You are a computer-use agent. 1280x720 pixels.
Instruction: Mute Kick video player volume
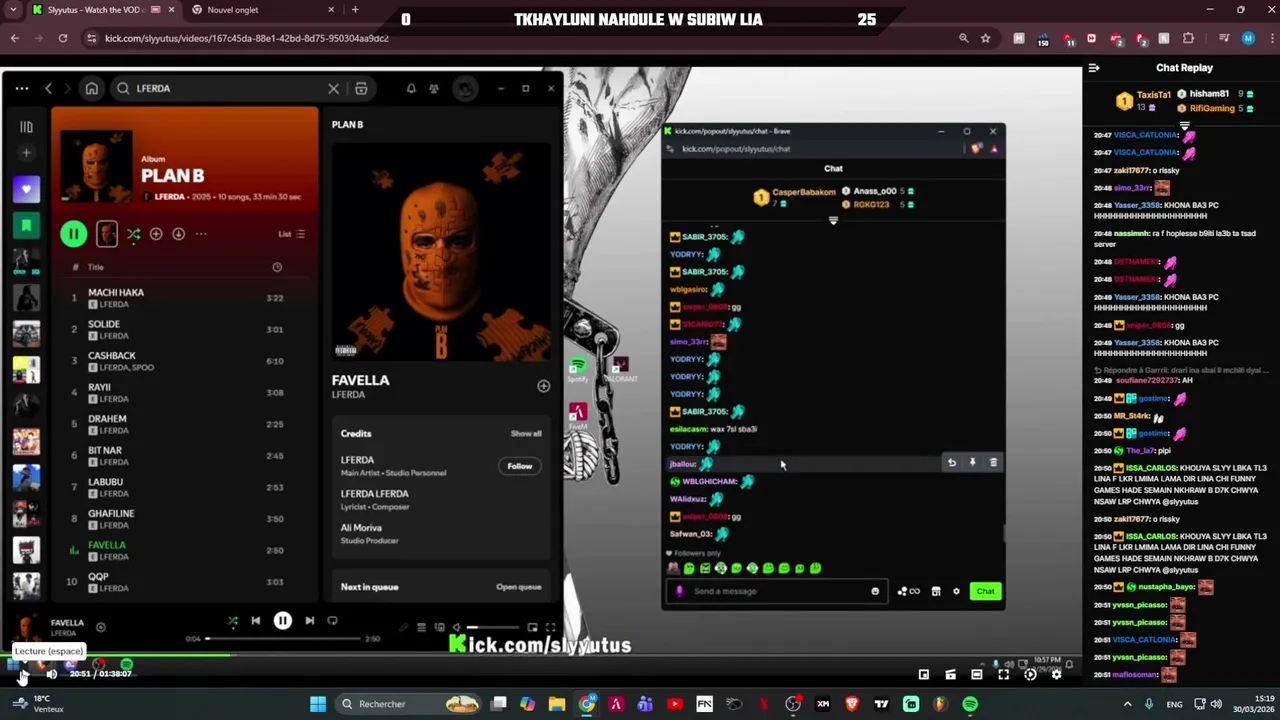[x=51, y=674]
